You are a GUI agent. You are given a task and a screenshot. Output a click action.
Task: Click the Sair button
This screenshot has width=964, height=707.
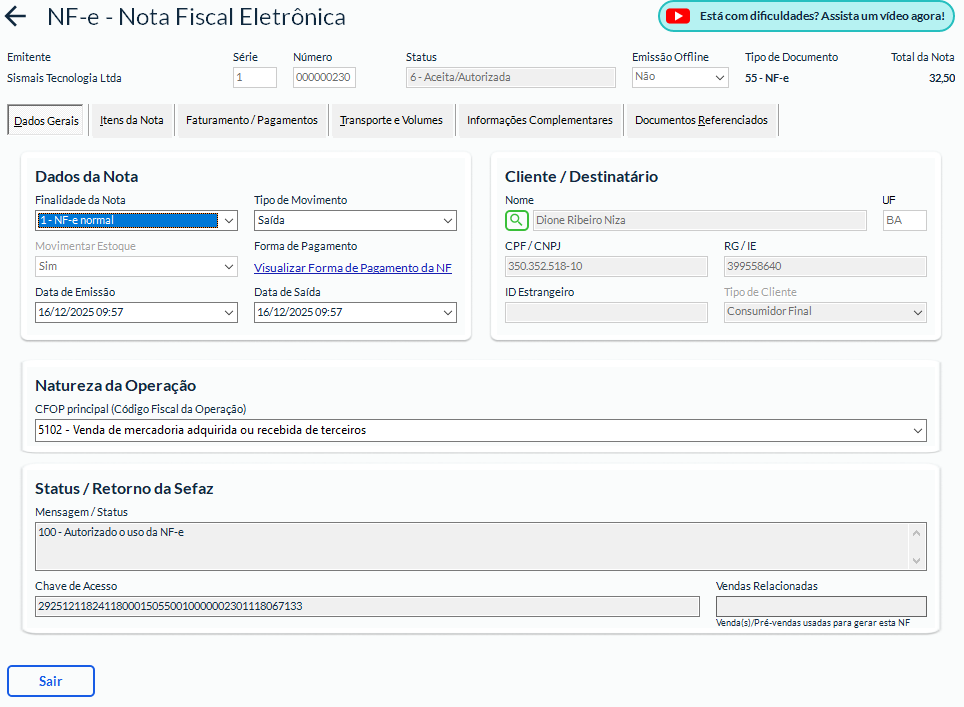click(51, 681)
